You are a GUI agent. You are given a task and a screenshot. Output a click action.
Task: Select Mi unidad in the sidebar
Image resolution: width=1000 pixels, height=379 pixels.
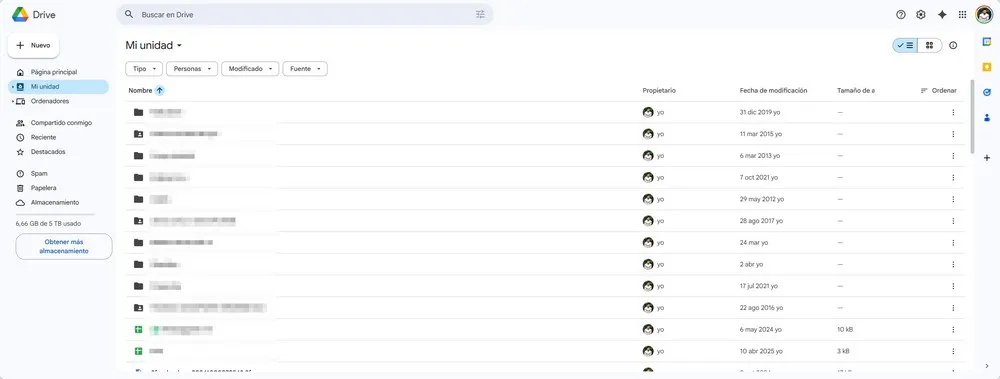[x=59, y=87]
